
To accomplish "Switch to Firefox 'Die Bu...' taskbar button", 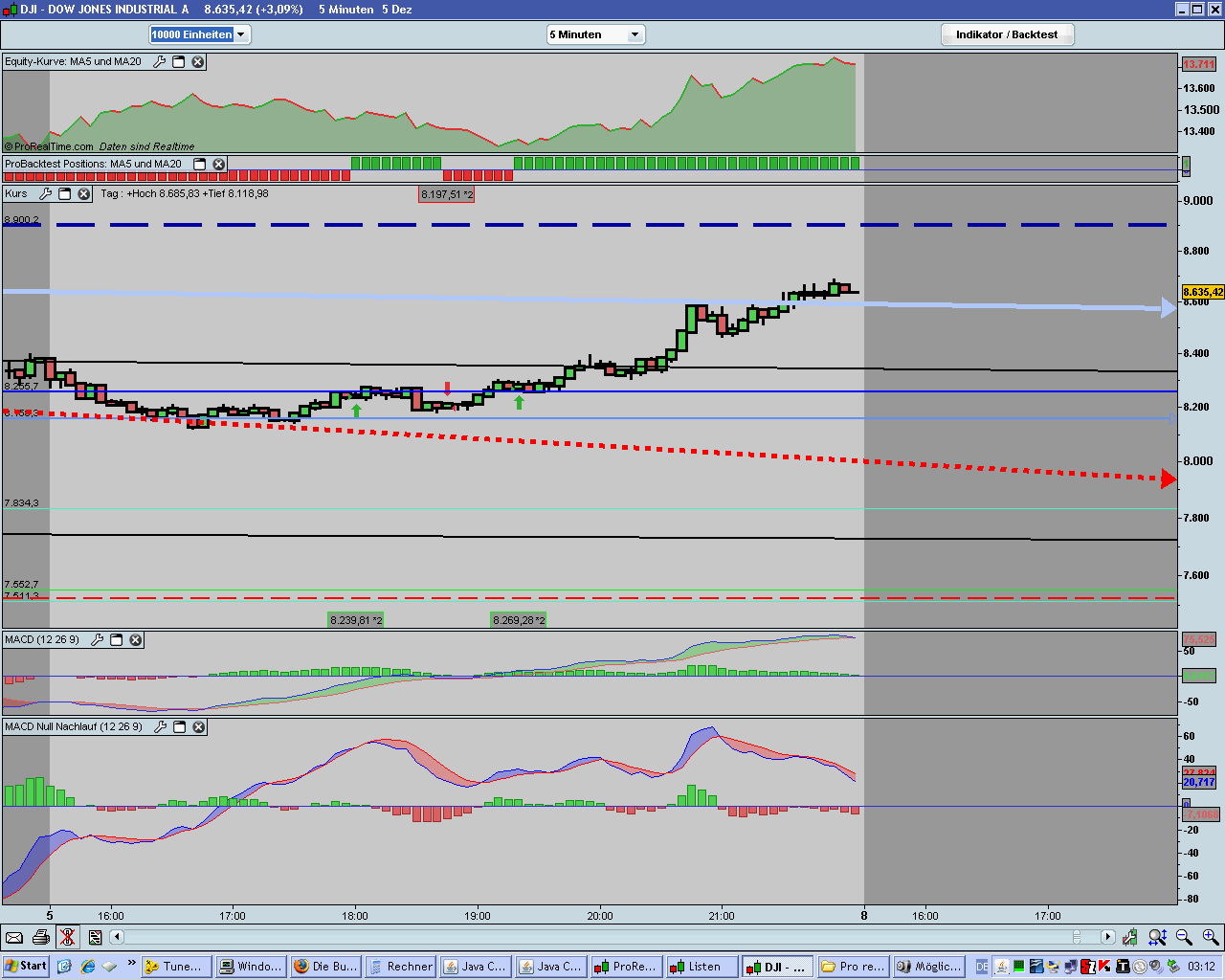I will [x=325, y=967].
